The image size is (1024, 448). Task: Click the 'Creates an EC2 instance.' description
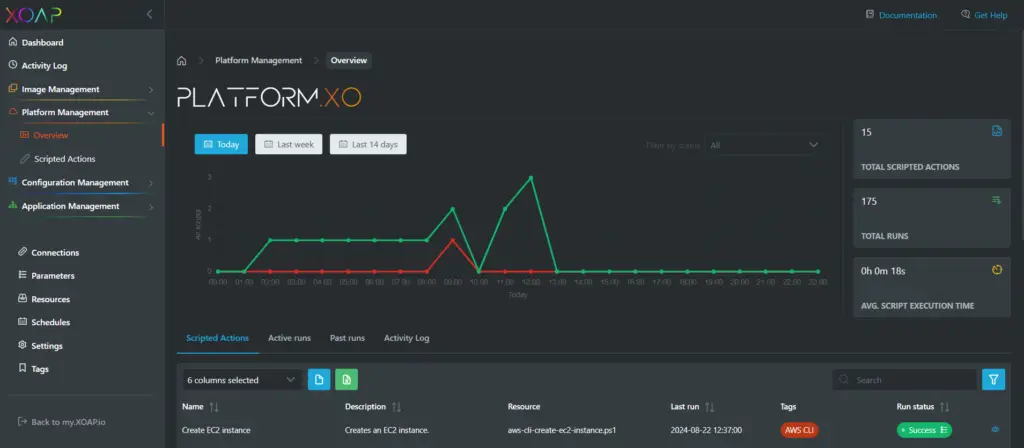click(x=387, y=430)
